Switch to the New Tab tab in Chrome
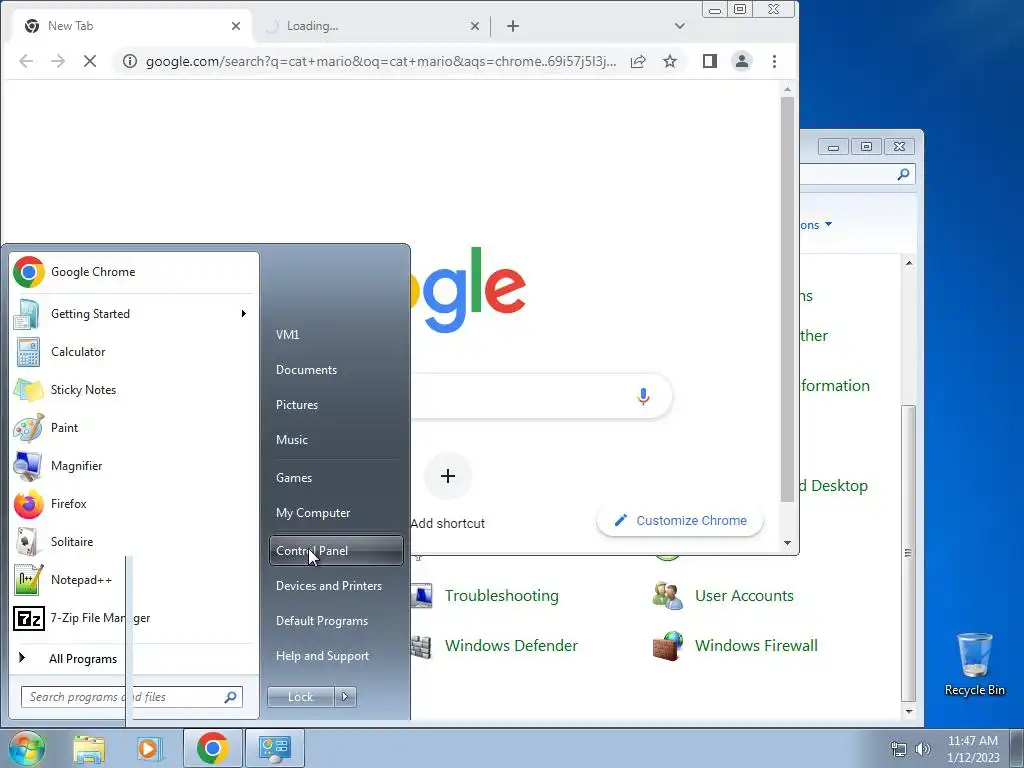 [x=131, y=26]
